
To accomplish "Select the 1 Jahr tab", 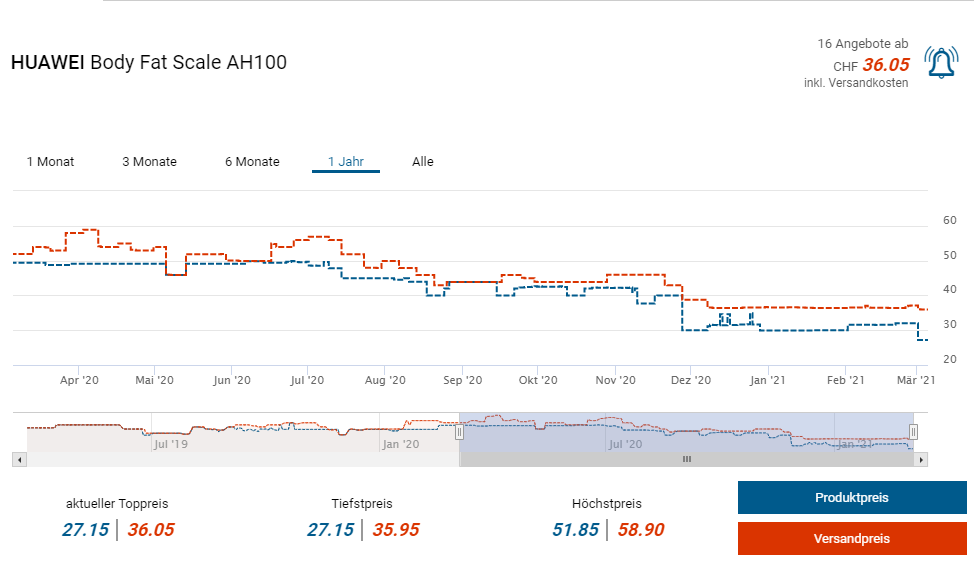I will click(345, 162).
